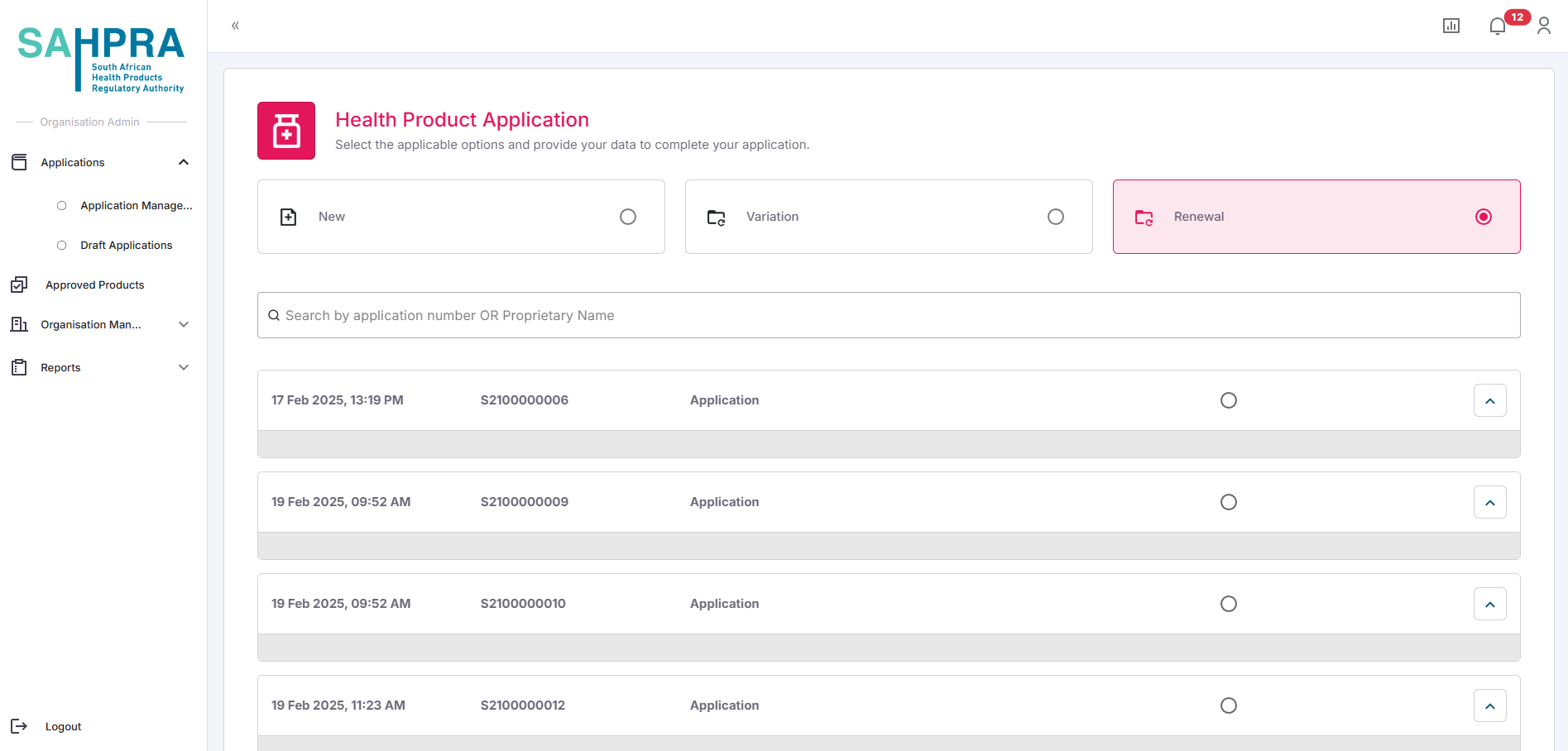
Task: Select radio button for application S2100000006
Action: click(1228, 400)
